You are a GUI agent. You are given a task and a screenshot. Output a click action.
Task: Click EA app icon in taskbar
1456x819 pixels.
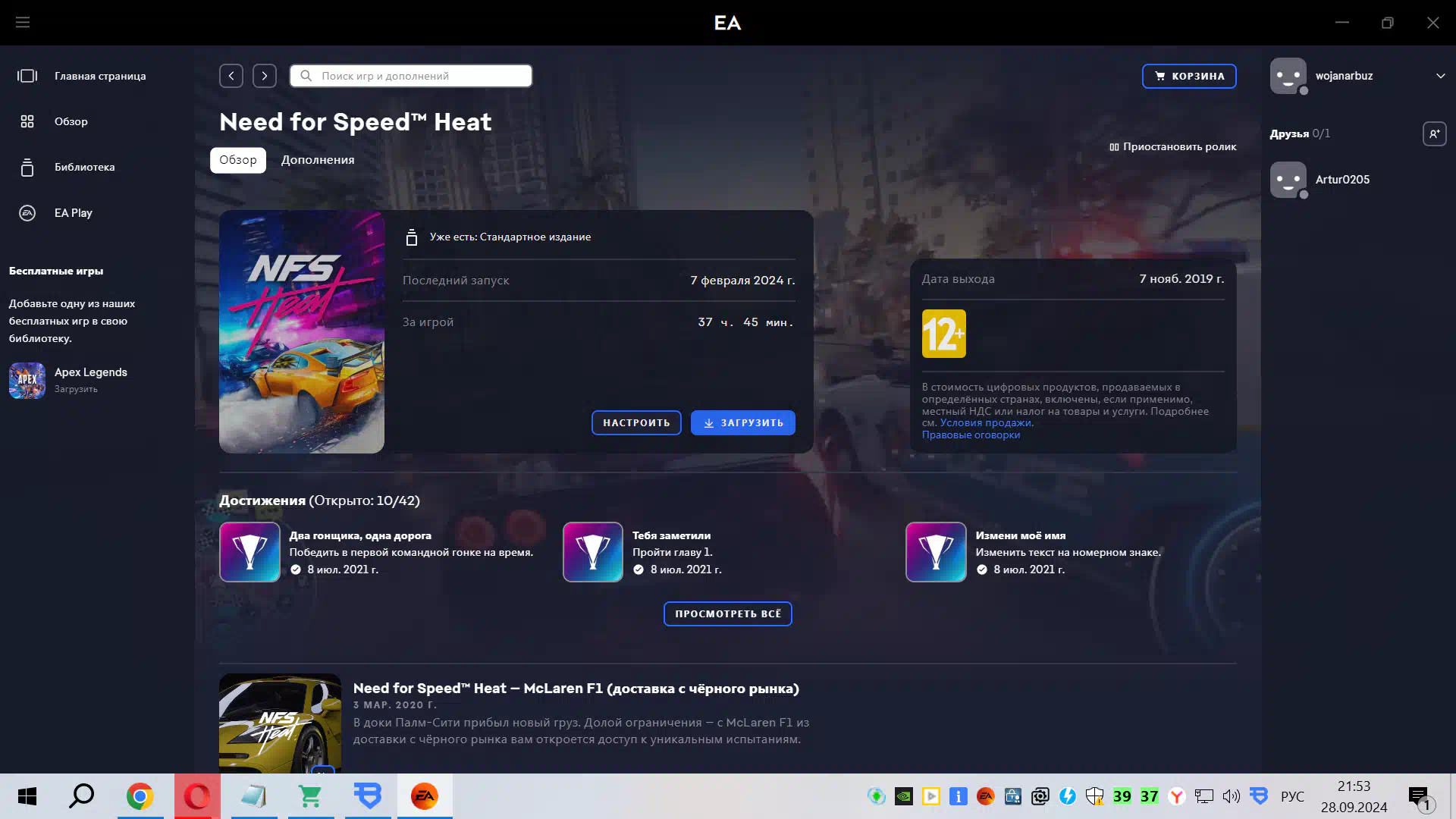click(425, 796)
